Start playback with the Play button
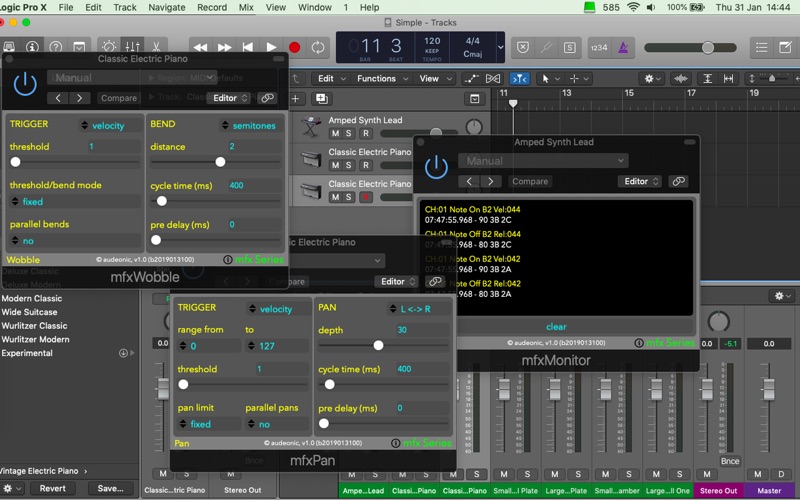Image resolution: width=800 pixels, height=500 pixels. [x=271, y=47]
